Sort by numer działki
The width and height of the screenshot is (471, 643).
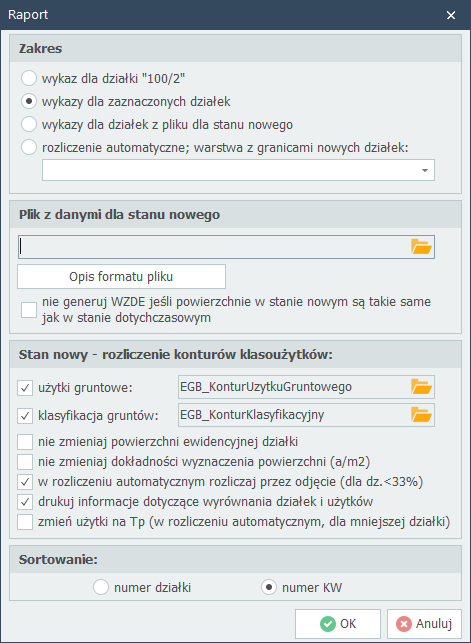[x=101, y=587]
